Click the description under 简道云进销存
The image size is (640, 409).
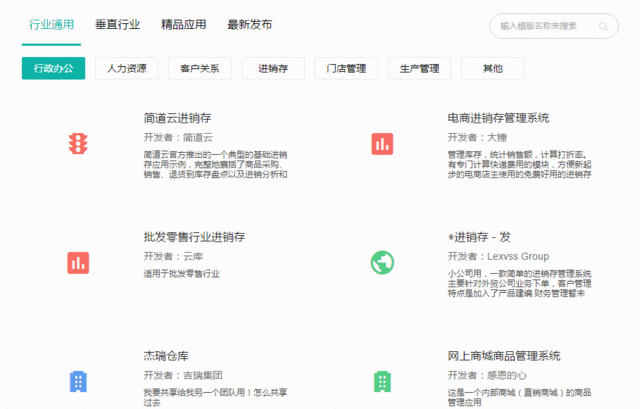click(215, 164)
